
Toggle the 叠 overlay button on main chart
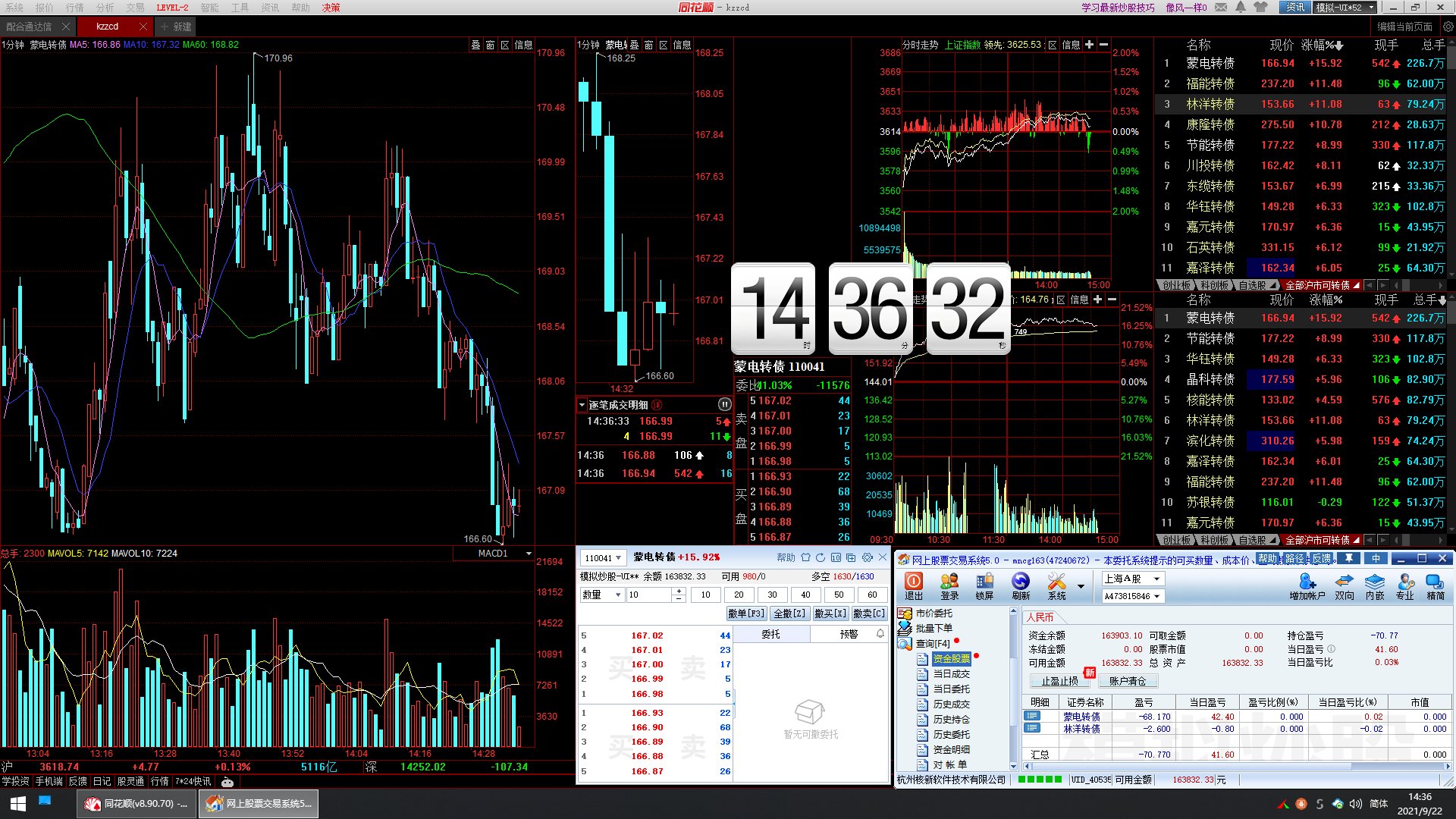coord(476,45)
